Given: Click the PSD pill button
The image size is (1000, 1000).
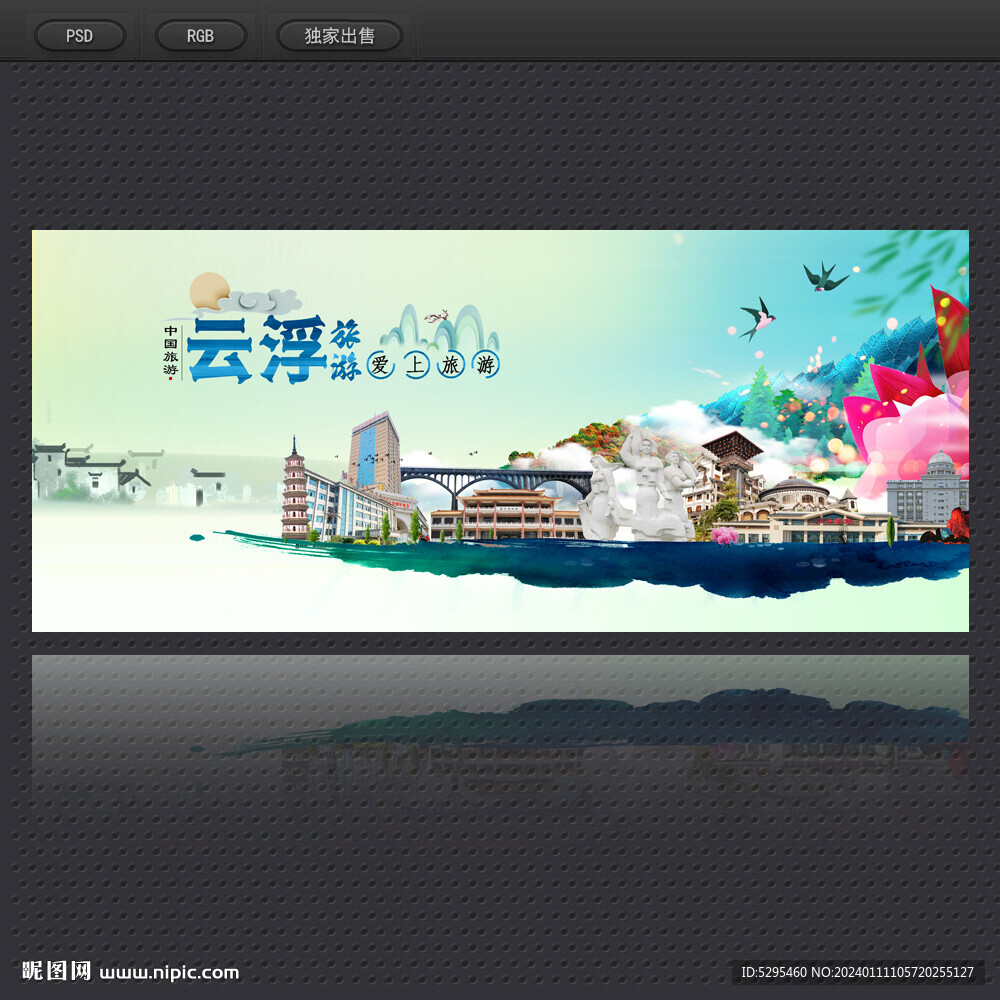Looking at the screenshot, I should 80,36.
